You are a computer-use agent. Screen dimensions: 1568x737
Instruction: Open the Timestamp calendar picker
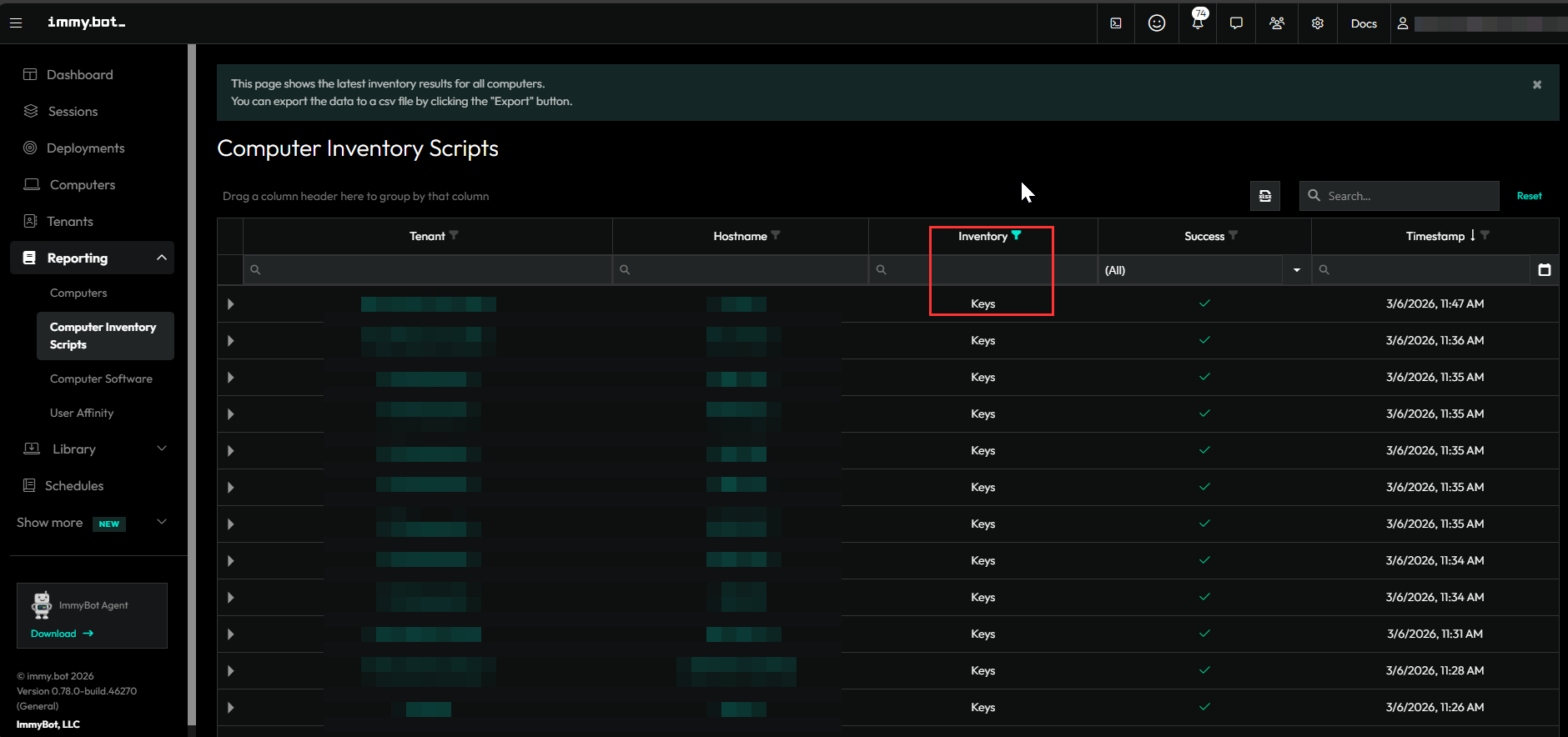(x=1545, y=270)
